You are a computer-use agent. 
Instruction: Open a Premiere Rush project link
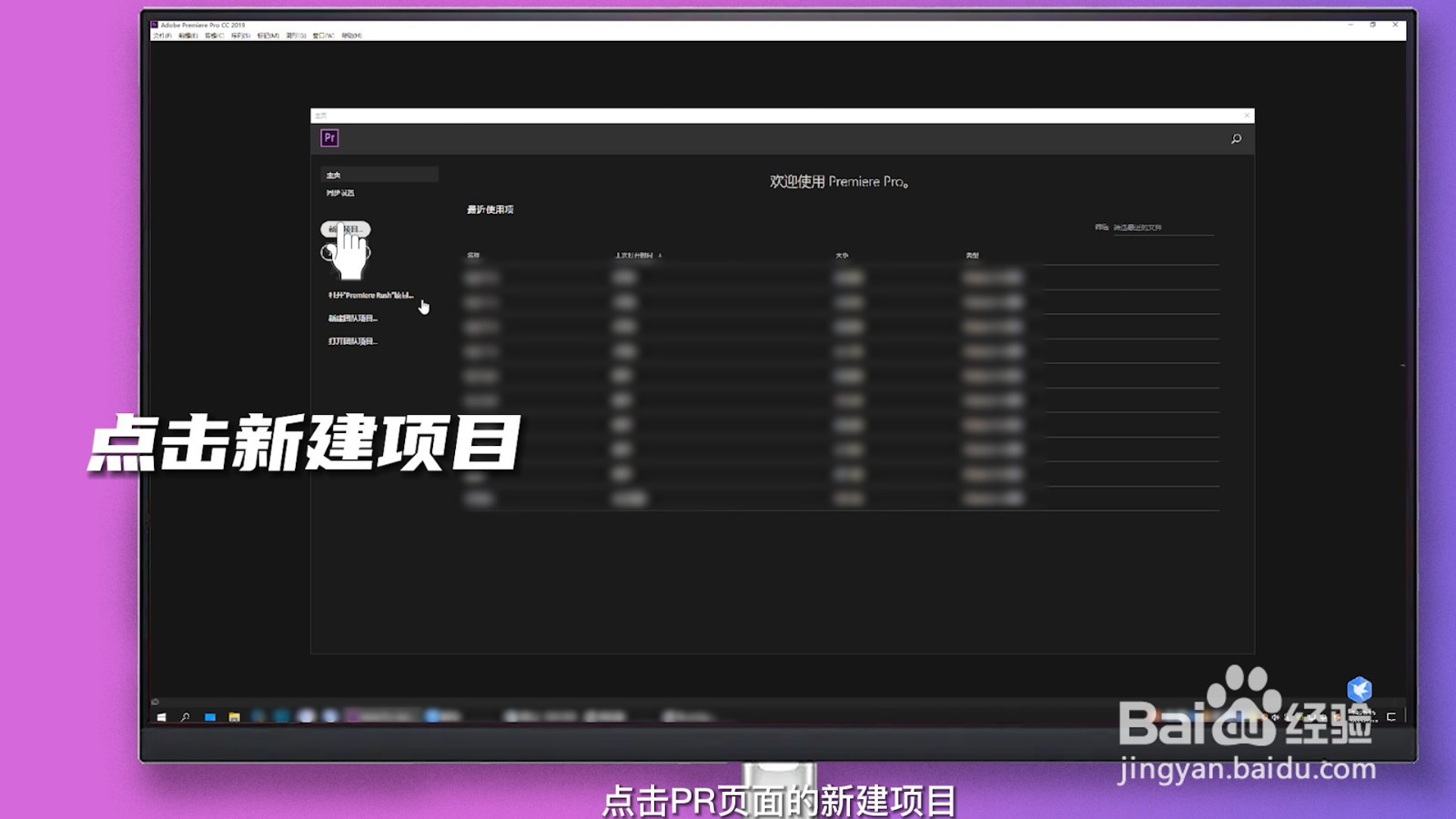370,295
